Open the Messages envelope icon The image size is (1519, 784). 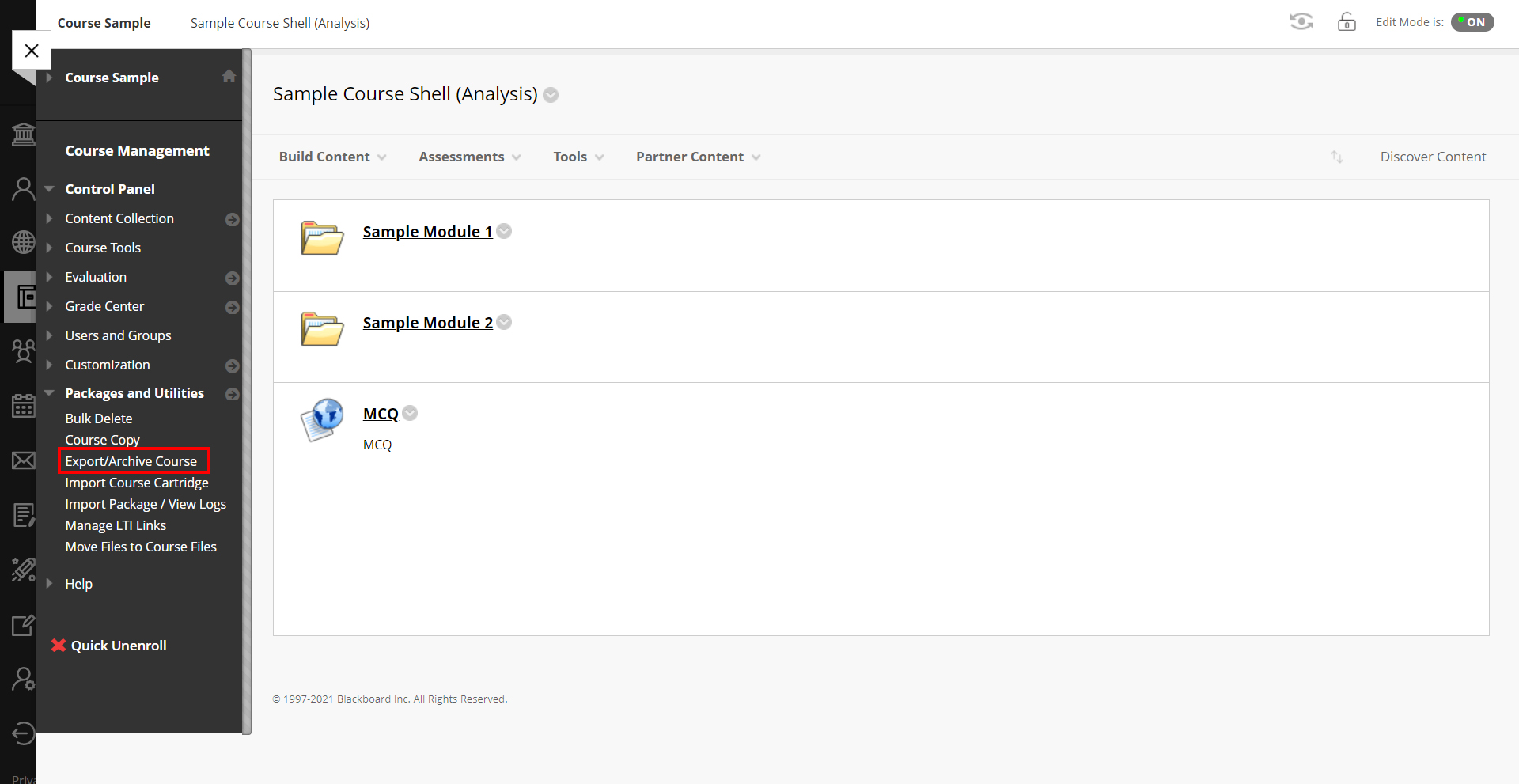24,460
